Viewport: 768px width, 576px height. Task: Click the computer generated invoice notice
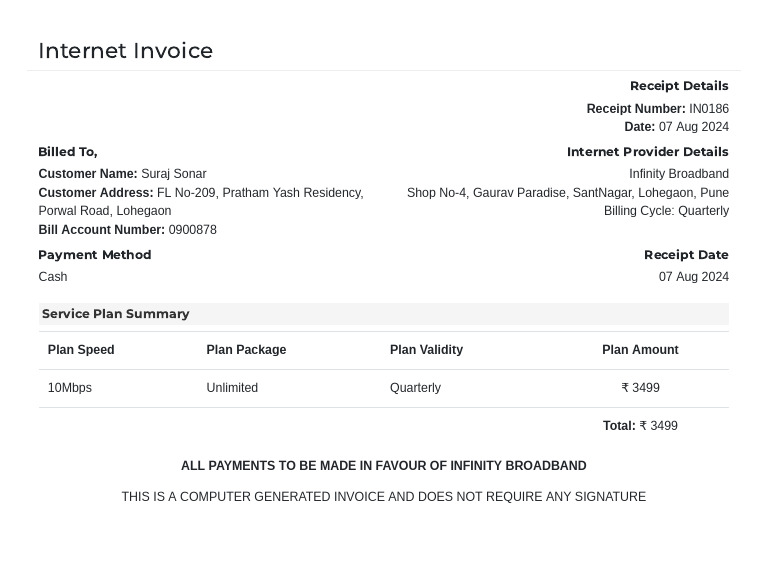[384, 497]
